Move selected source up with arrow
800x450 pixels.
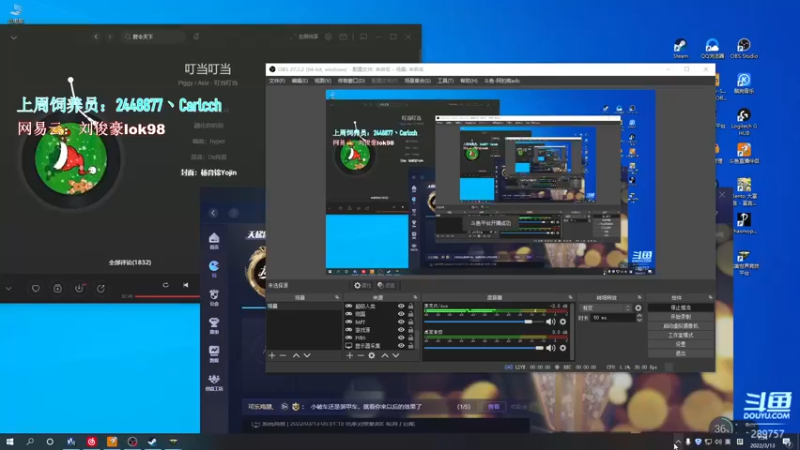click(385, 355)
